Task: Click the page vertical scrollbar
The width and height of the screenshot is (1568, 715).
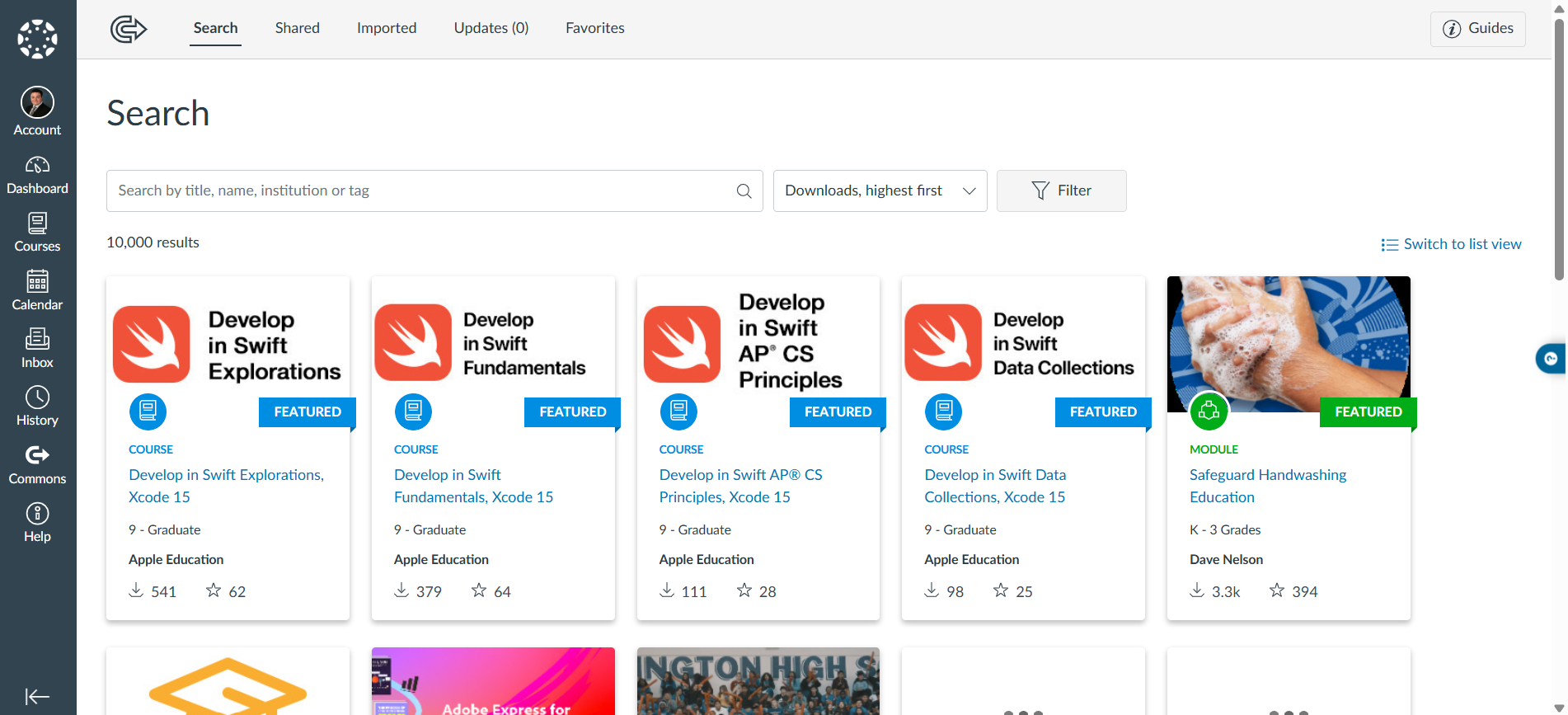Action: click(1559, 148)
